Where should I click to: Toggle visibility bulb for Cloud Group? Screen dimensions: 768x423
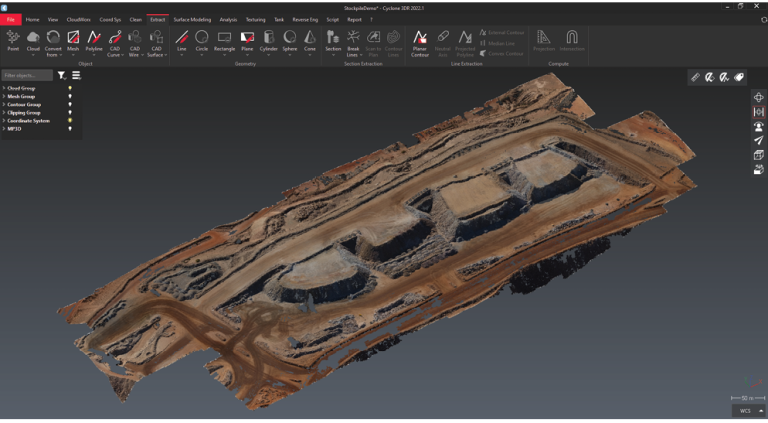pyautogui.click(x=70, y=88)
